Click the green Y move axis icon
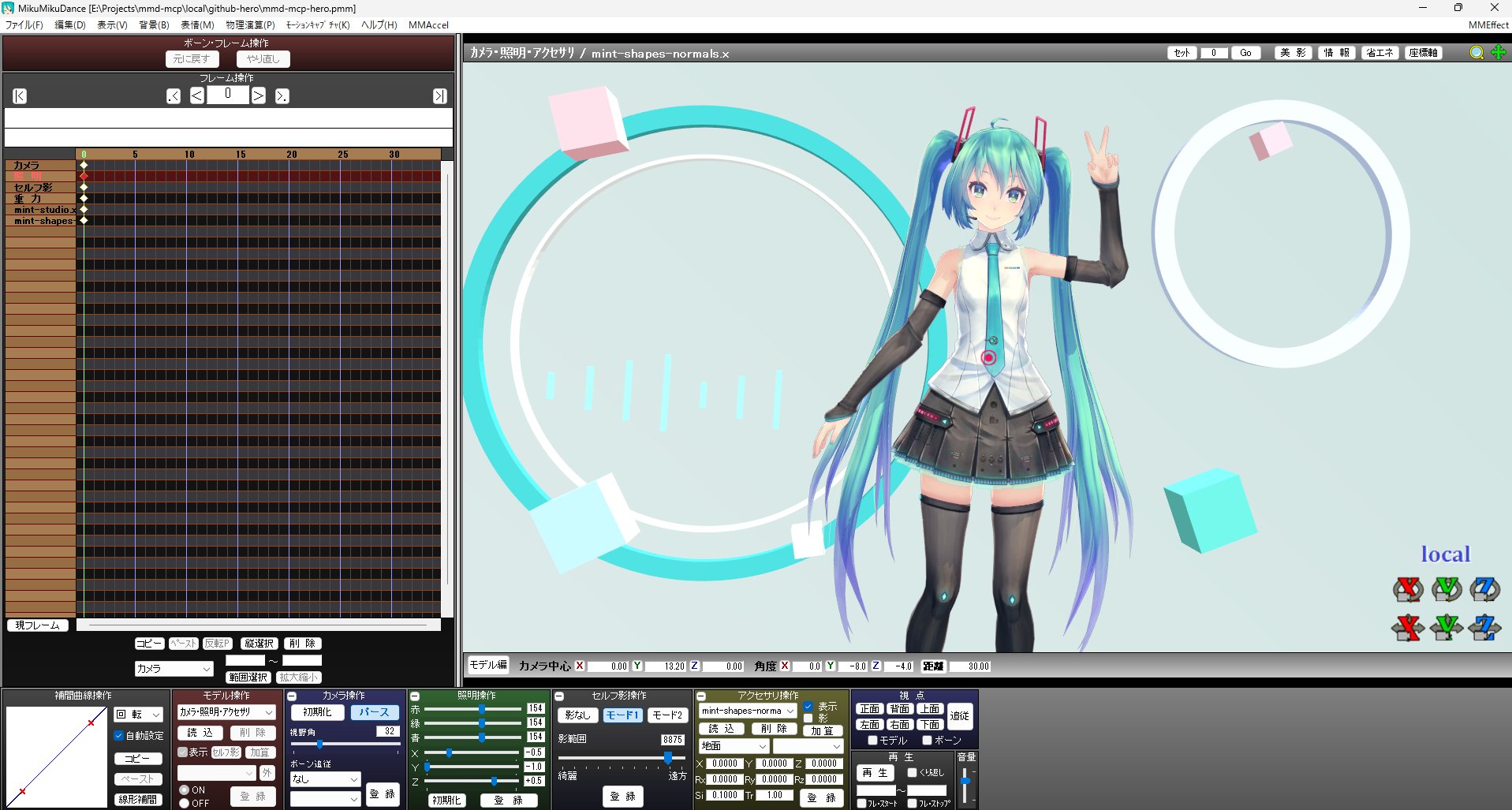 [1447, 628]
